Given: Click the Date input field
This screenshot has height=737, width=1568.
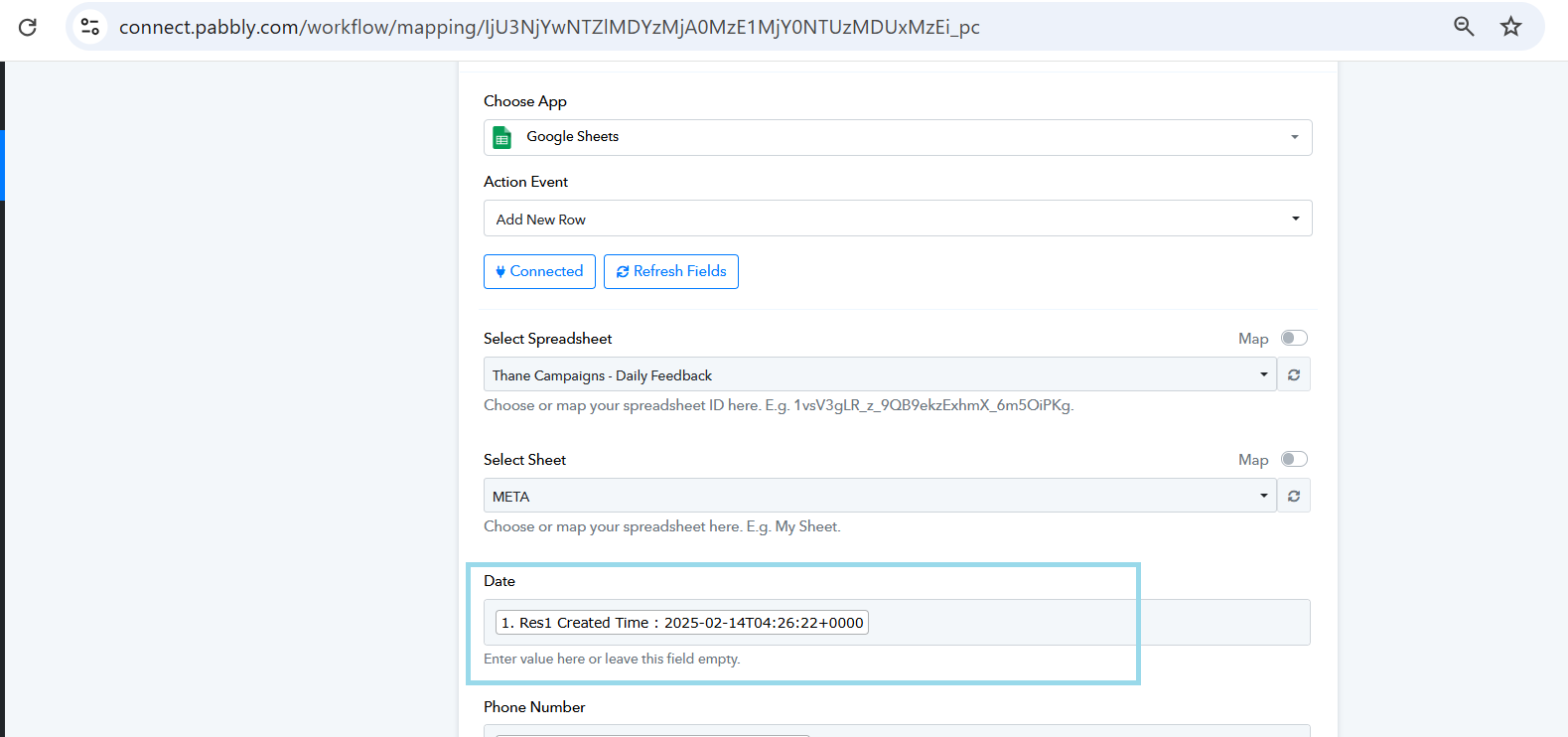Looking at the screenshot, I should pyautogui.click(x=897, y=623).
